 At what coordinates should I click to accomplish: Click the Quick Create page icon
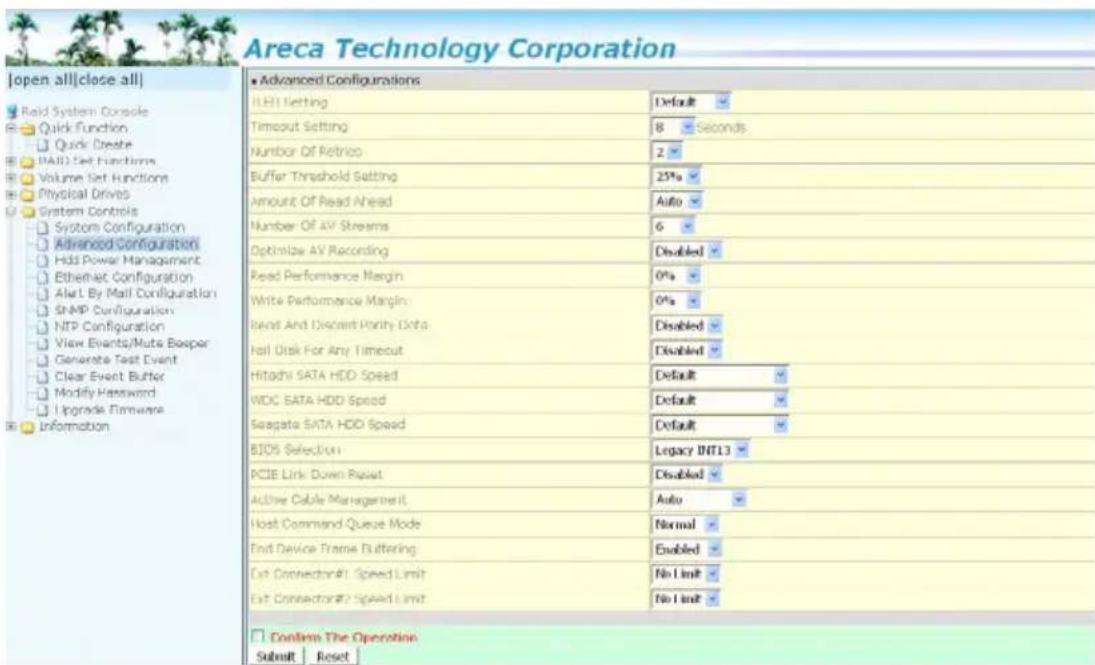coord(43,145)
